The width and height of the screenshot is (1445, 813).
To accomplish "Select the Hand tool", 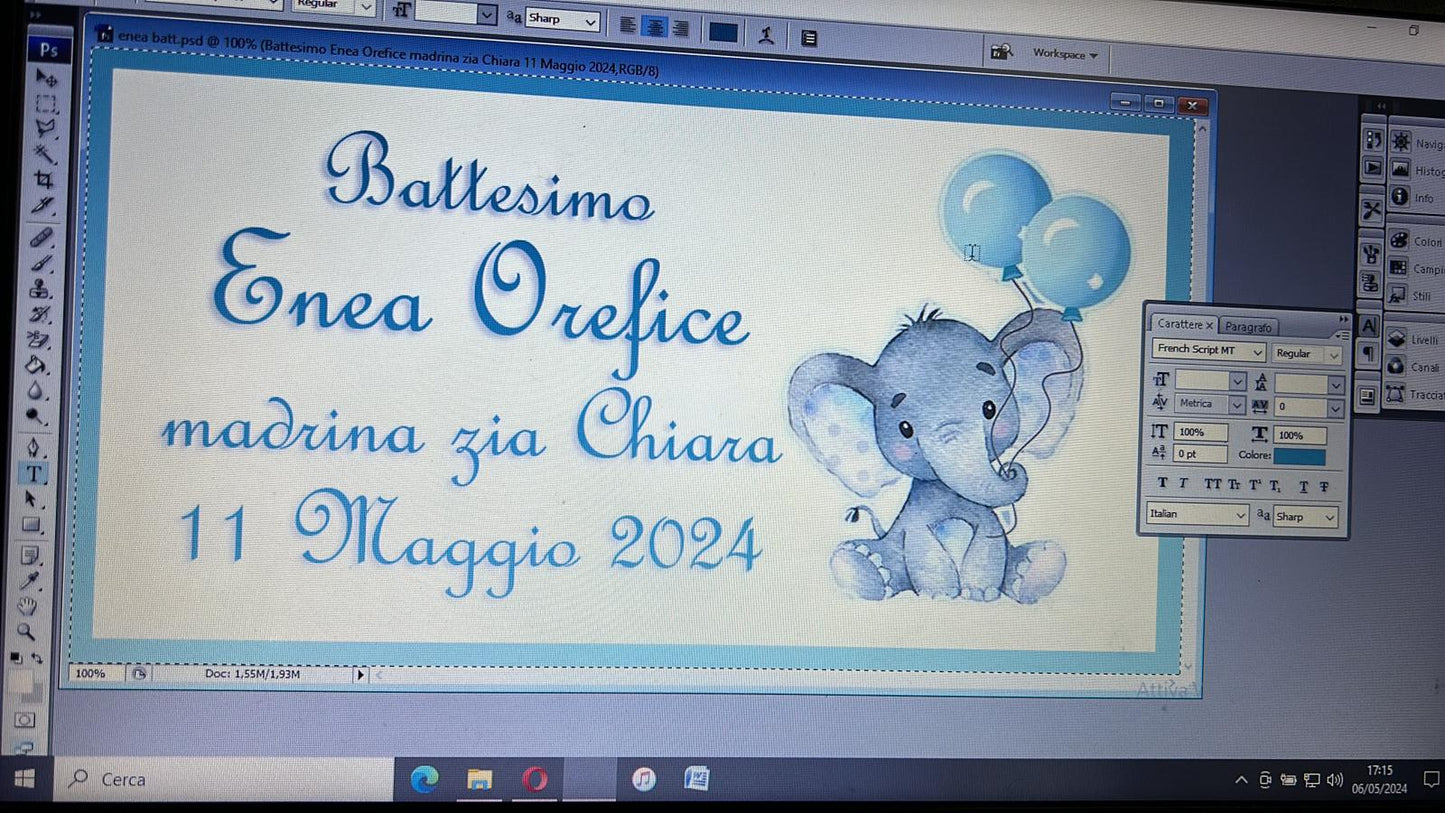I will (28, 605).
